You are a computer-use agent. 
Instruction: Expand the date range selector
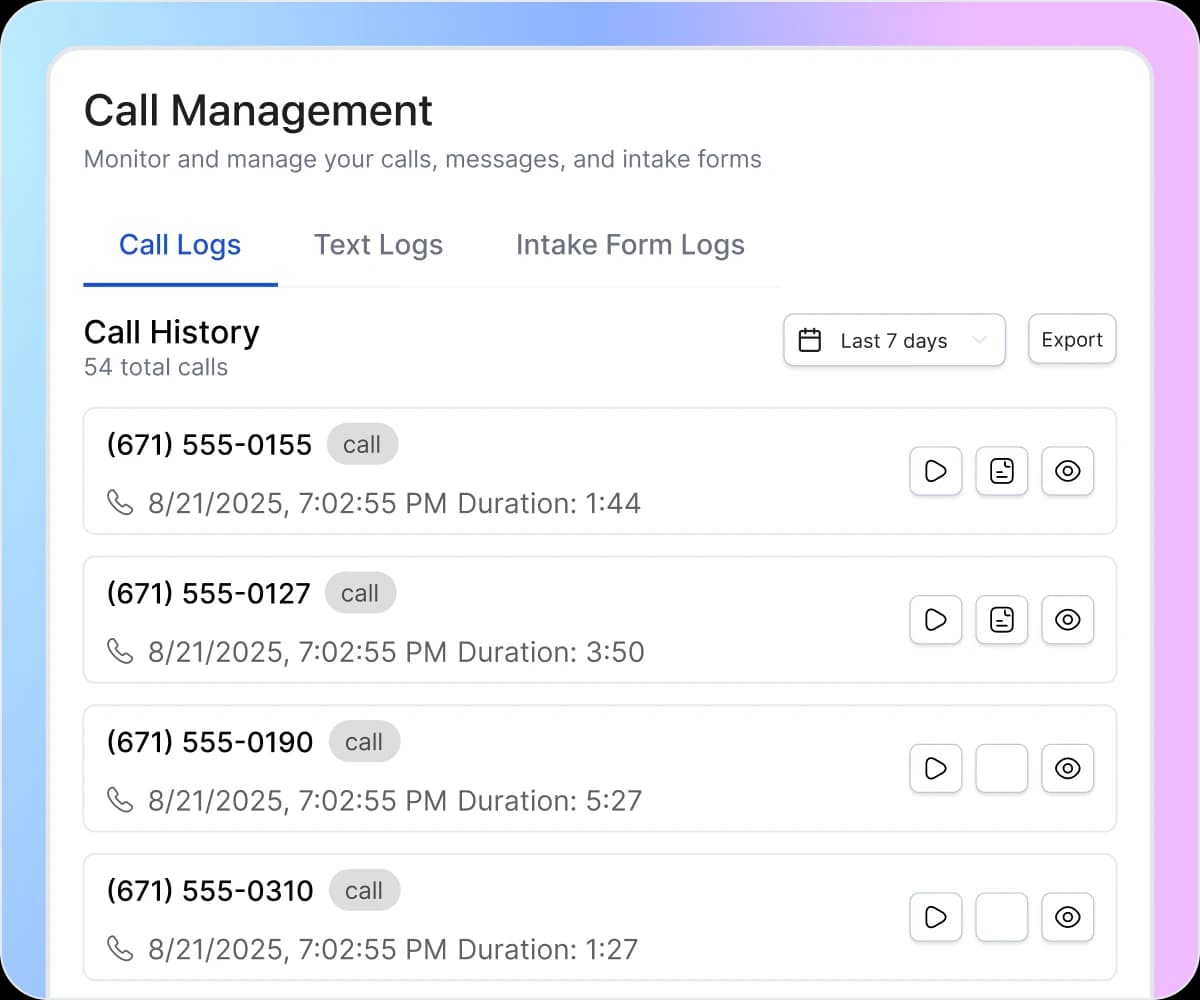[x=893, y=340]
